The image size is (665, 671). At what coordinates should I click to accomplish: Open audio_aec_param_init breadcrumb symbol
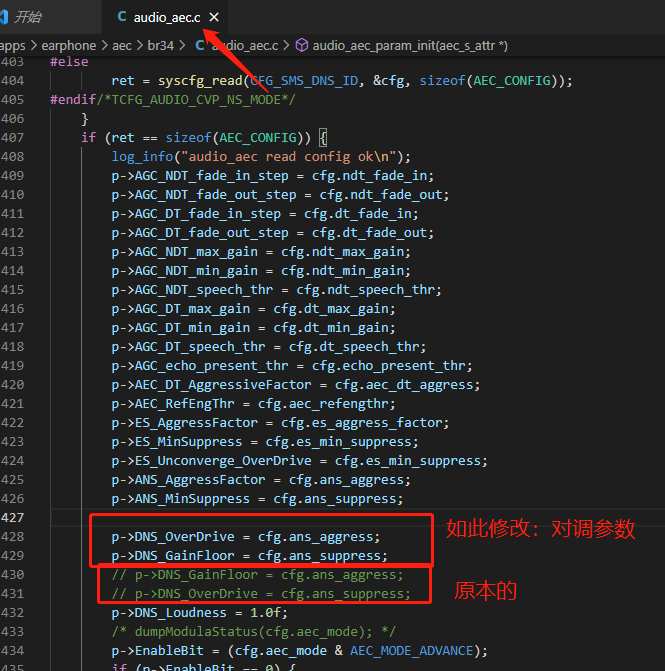pyautogui.click(x=410, y=45)
